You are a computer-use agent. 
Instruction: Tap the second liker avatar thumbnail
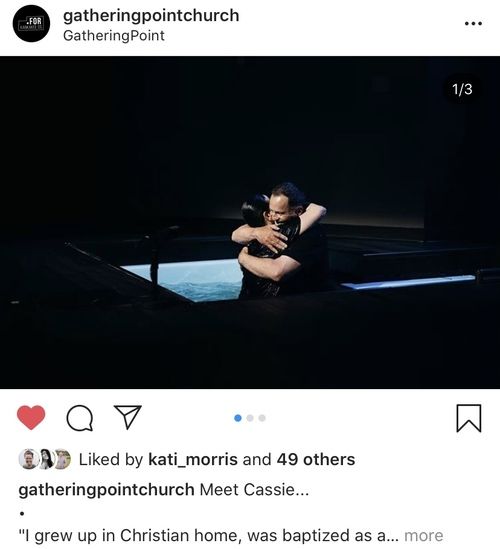(x=46, y=459)
